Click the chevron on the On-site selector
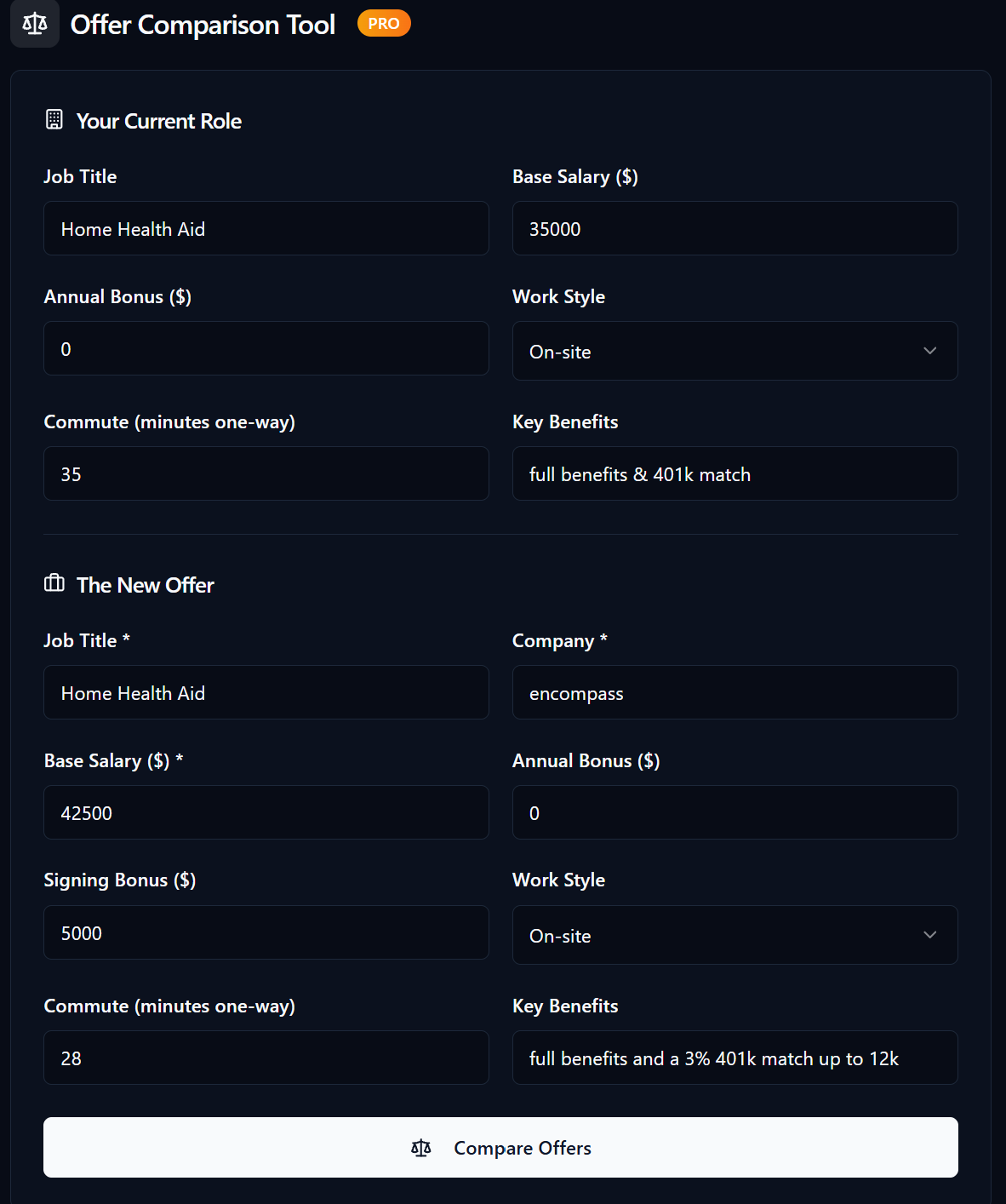Image resolution: width=1006 pixels, height=1204 pixels. click(930, 351)
